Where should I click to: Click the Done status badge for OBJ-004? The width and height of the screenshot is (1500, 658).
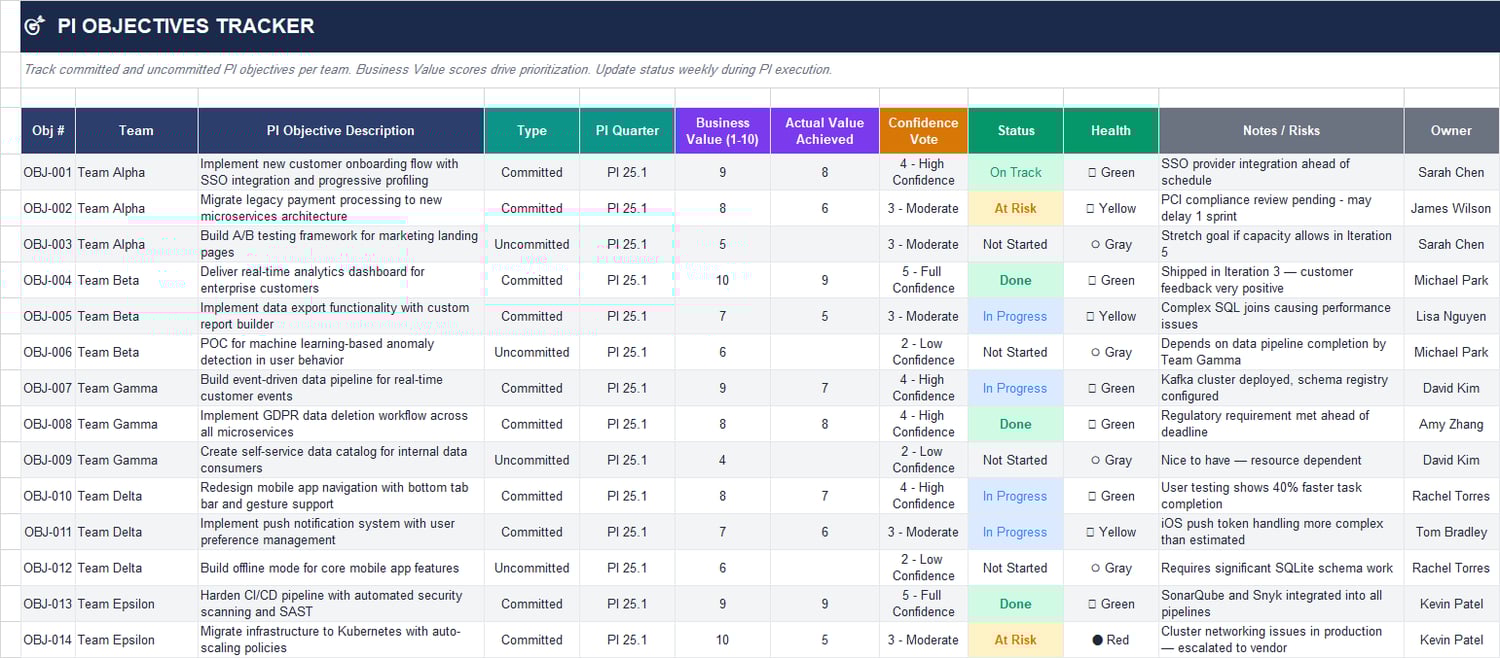tap(1015, 280)
